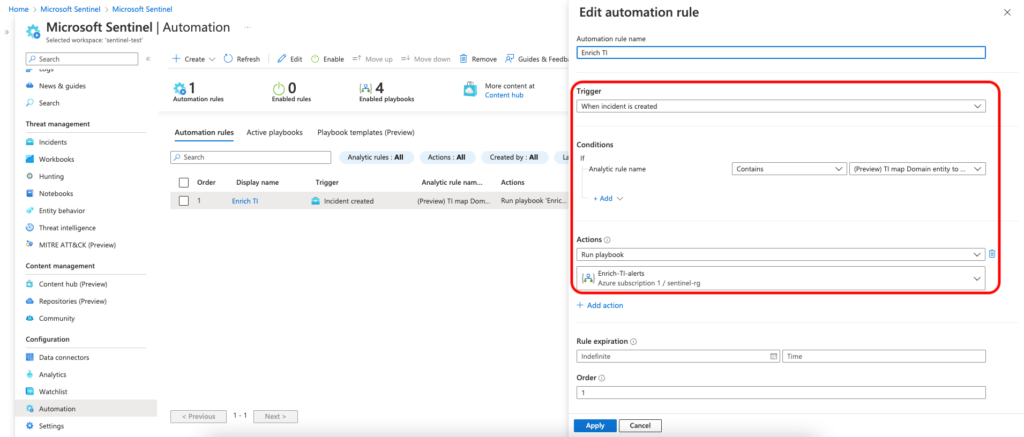Click the Enable power icon
The width and height of the screenshot is (1024, 437).
tap(315, 59)
